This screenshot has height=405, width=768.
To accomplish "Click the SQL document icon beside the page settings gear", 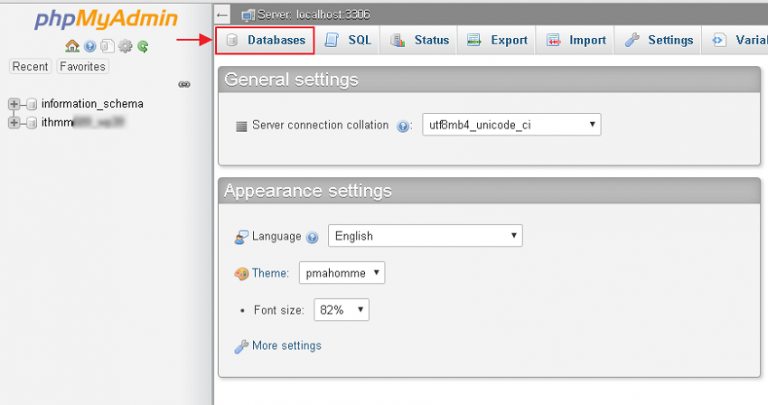I will pyautogui.click(x=107, y=46).
